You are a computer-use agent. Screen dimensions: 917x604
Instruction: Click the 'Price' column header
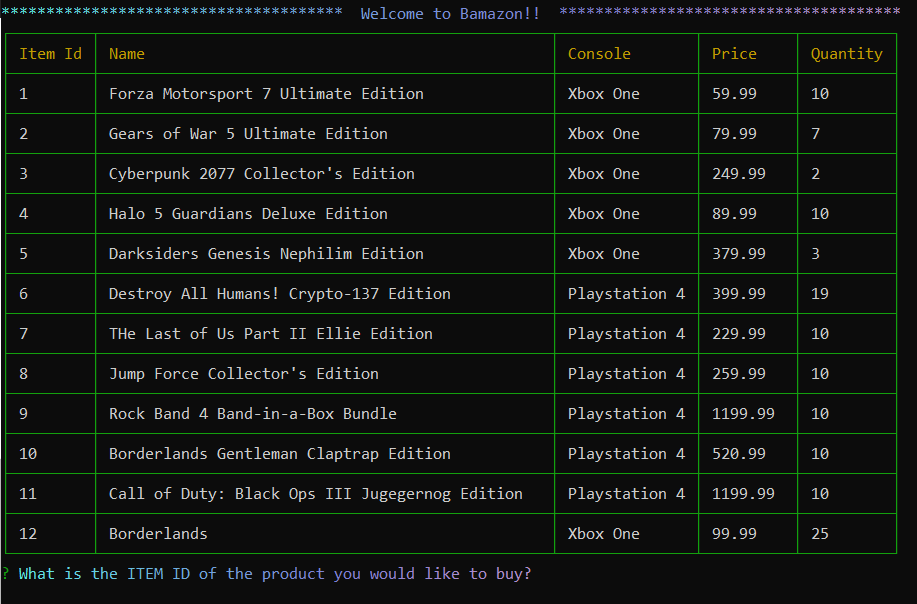pos(734,54)
